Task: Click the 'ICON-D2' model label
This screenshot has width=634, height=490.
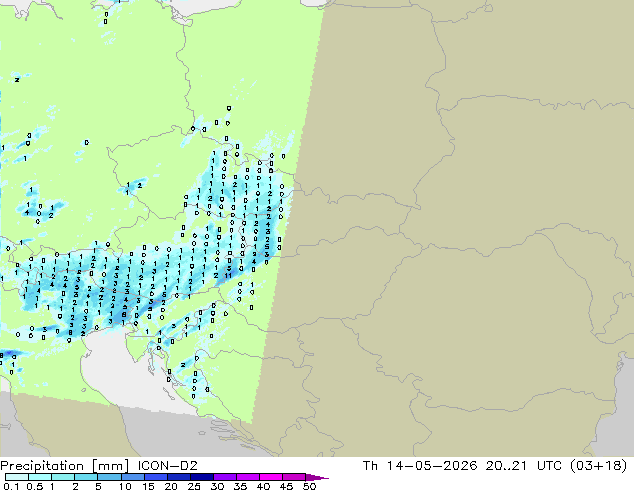Action: point(167,466)
